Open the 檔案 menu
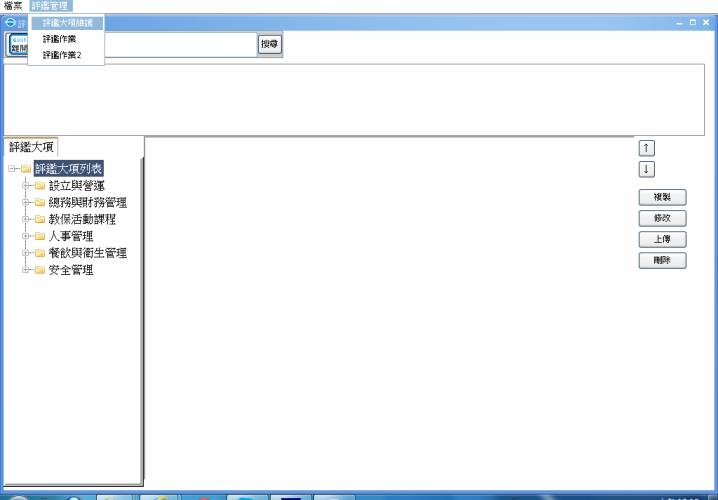Image resolution: width=718 pixels, height=500 pixels. tap(13, 6)
